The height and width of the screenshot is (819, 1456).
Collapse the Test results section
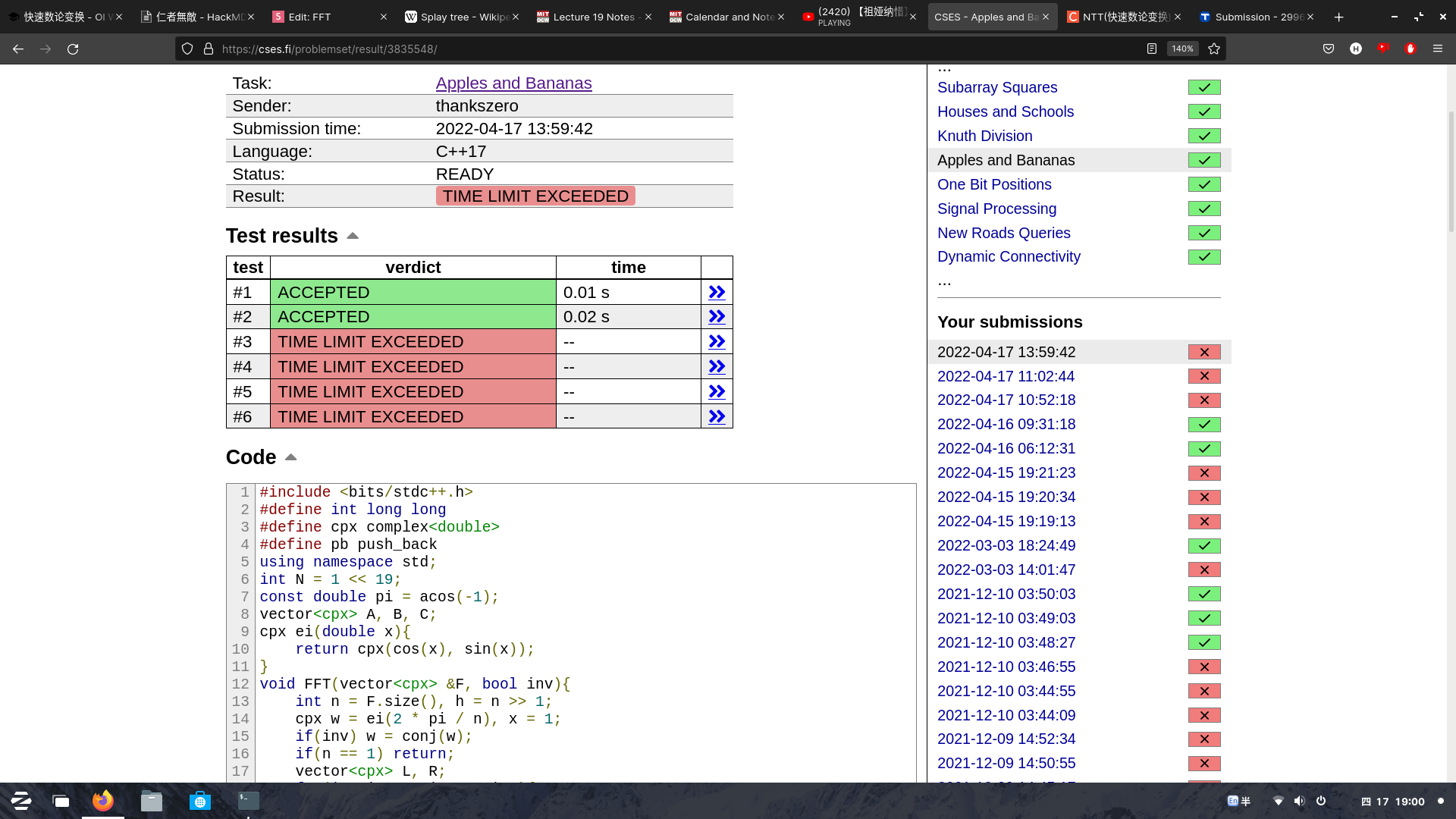353,236
